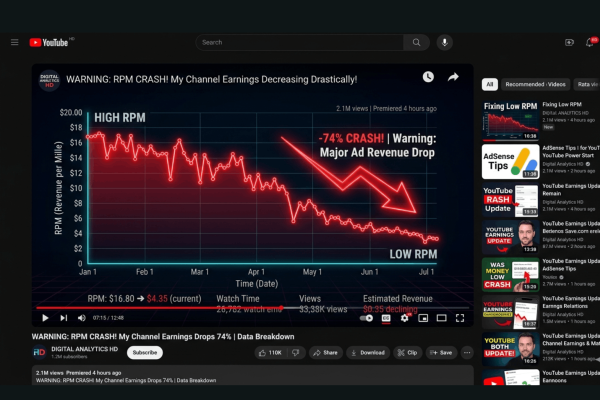
Task: Open the AdSense Tips thumbnail
Action: pos(510,162)
